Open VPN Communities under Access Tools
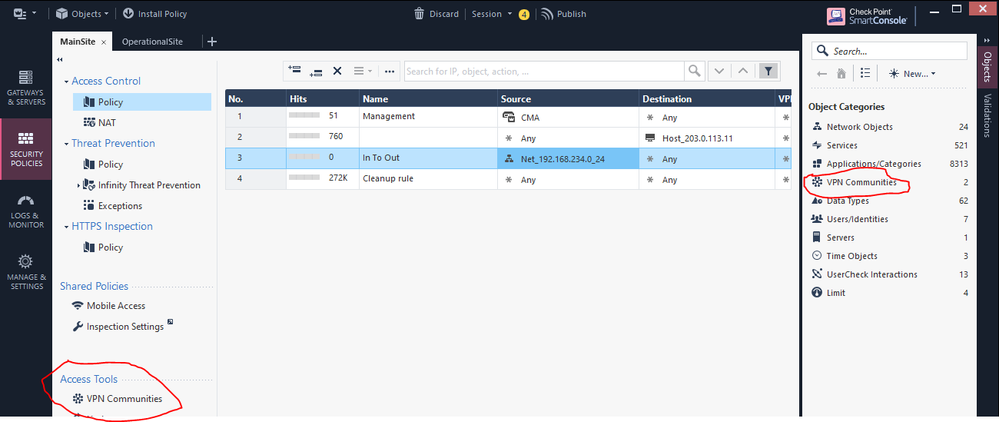999x422 pixels. coord(118,399)
